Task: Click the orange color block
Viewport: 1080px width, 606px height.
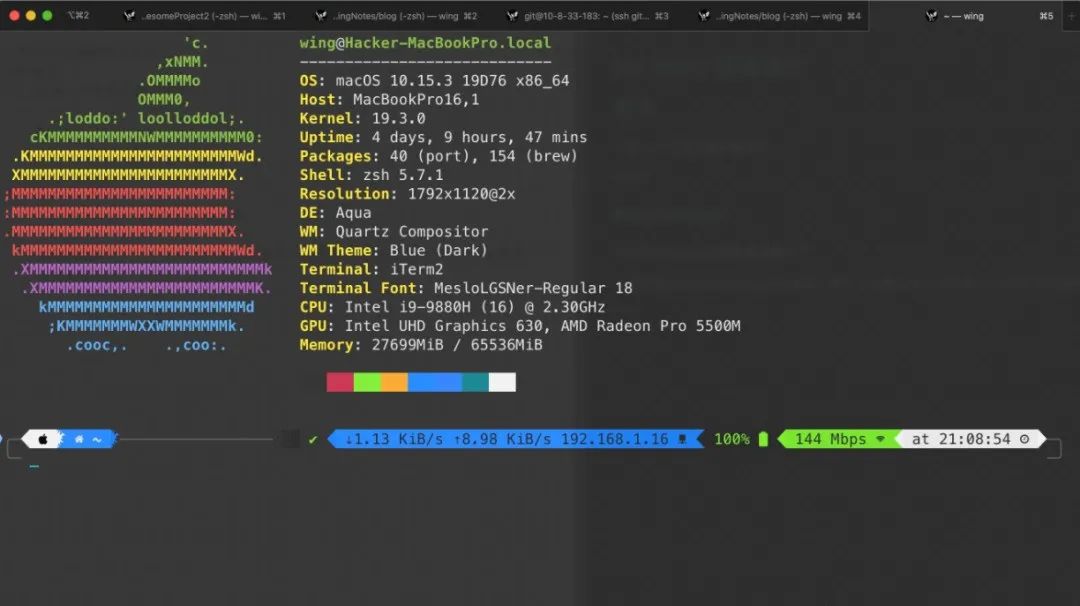Action: coord(395,382)
